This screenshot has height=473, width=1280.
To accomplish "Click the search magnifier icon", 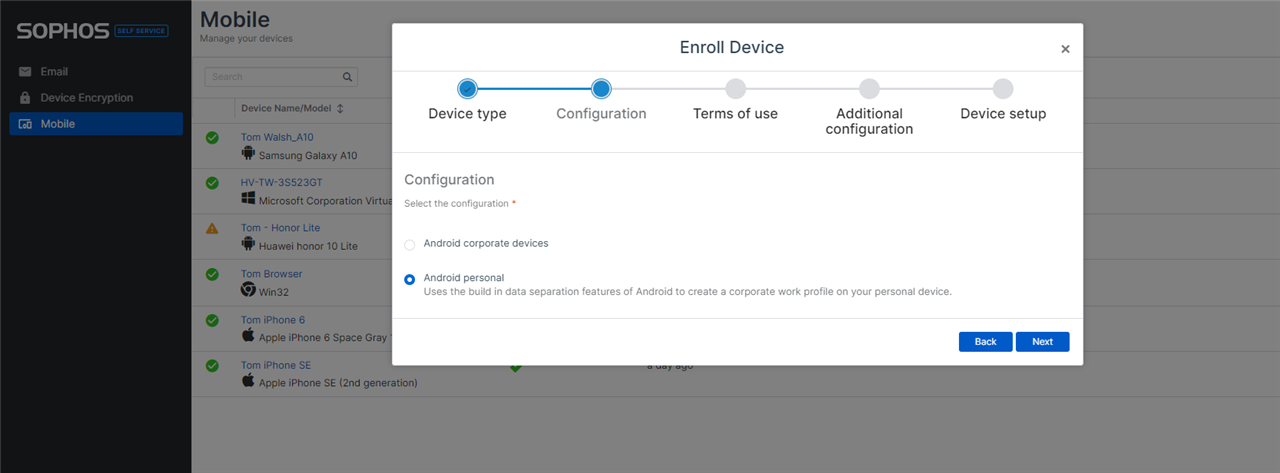I will click(347, 77).
